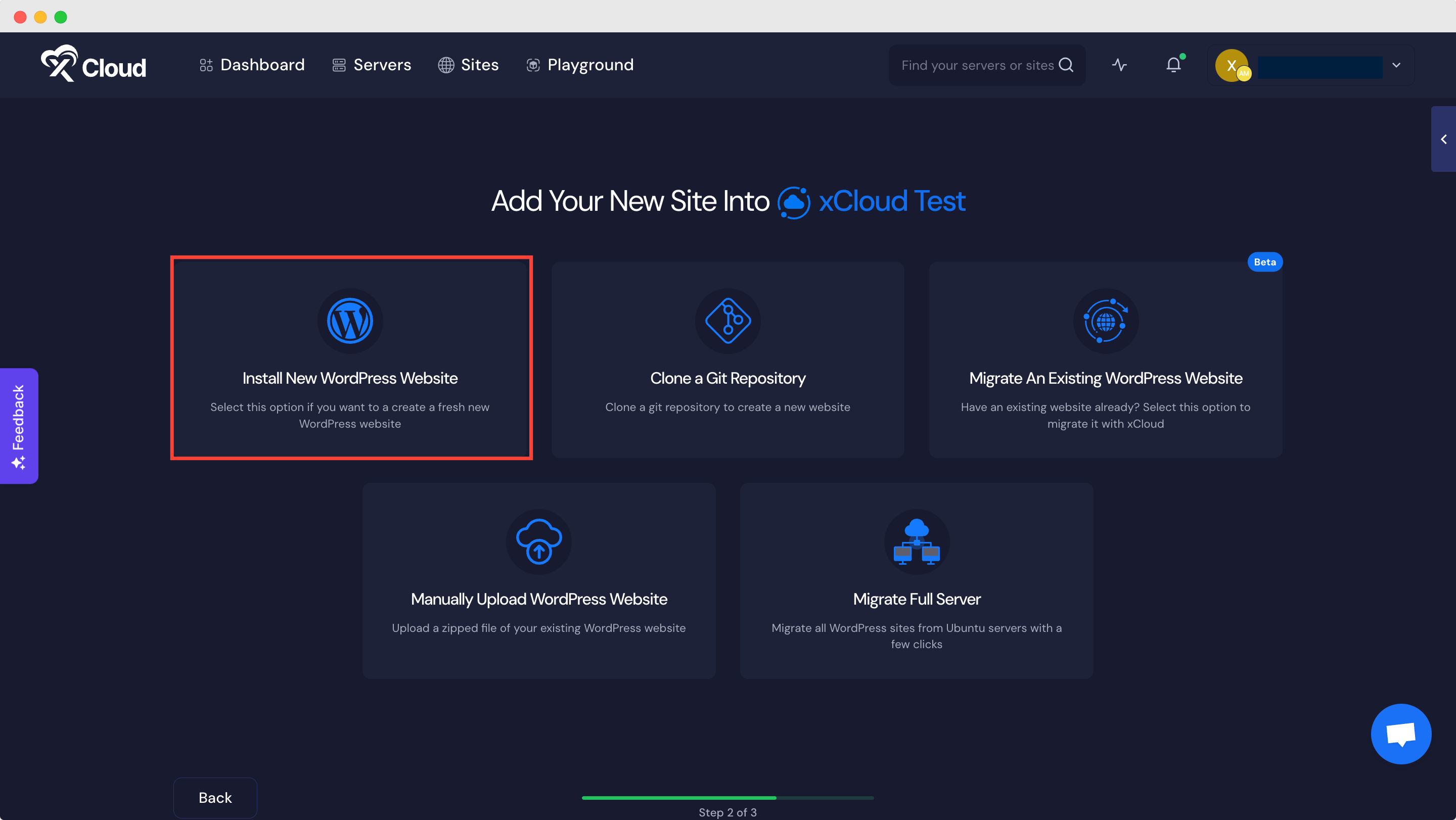Image resolution: width=1456 pixels, height=820 pixels.
Task: Click the xCloud dashboard icon
Action: pyautogui.click(x=205, y=65)
